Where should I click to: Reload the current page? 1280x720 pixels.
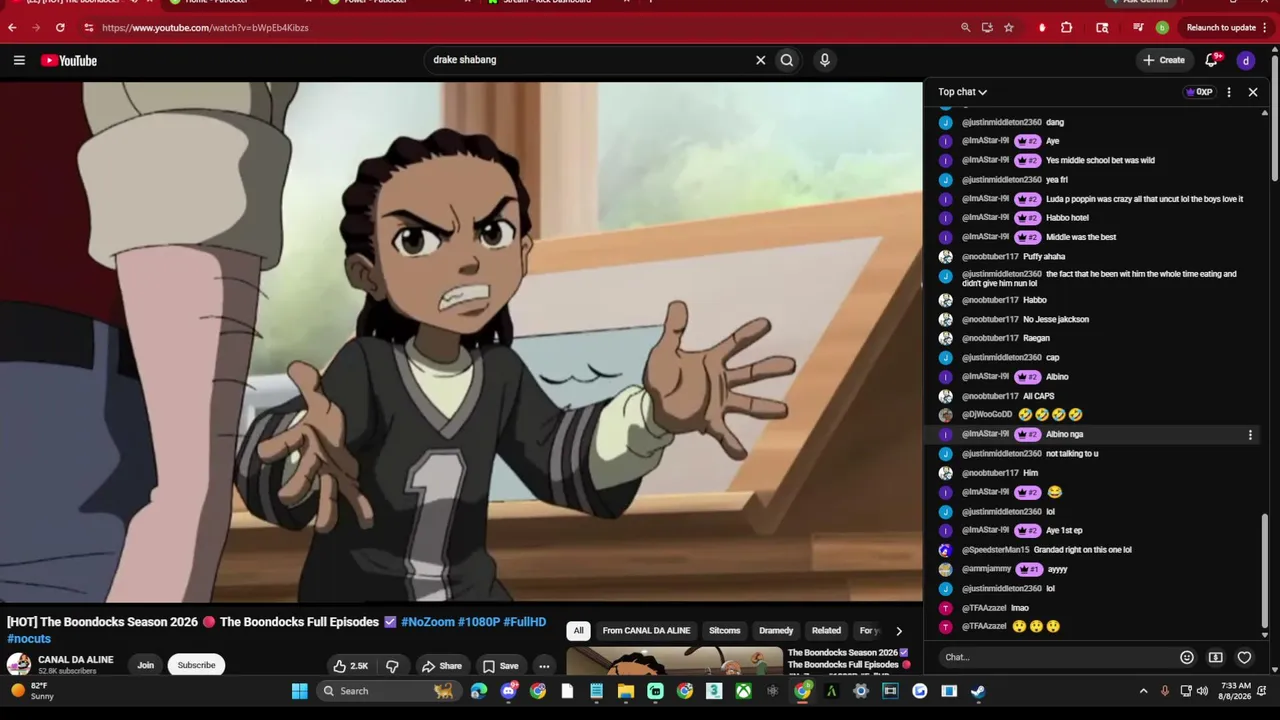(x=60, y=28)
